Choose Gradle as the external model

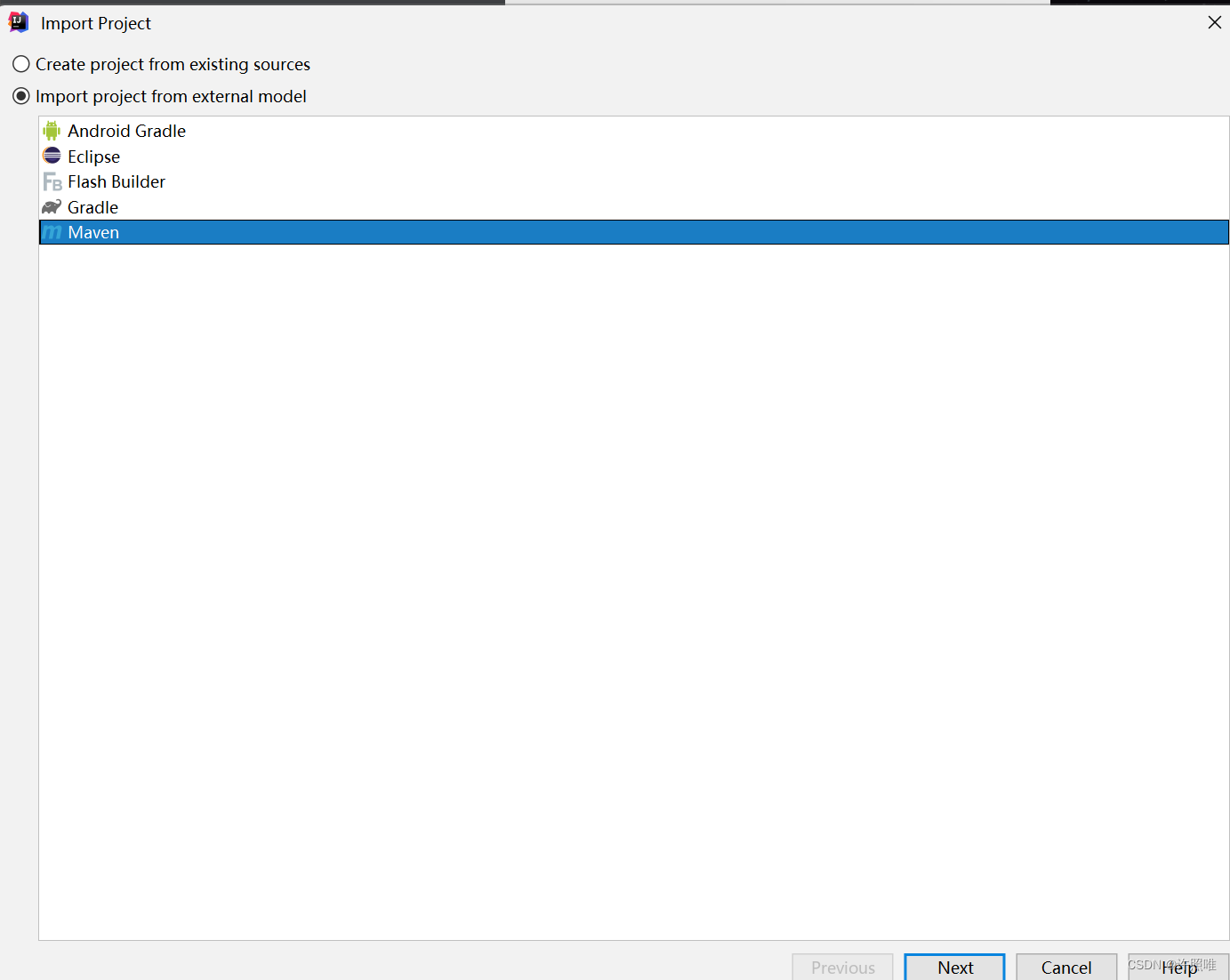92,206
